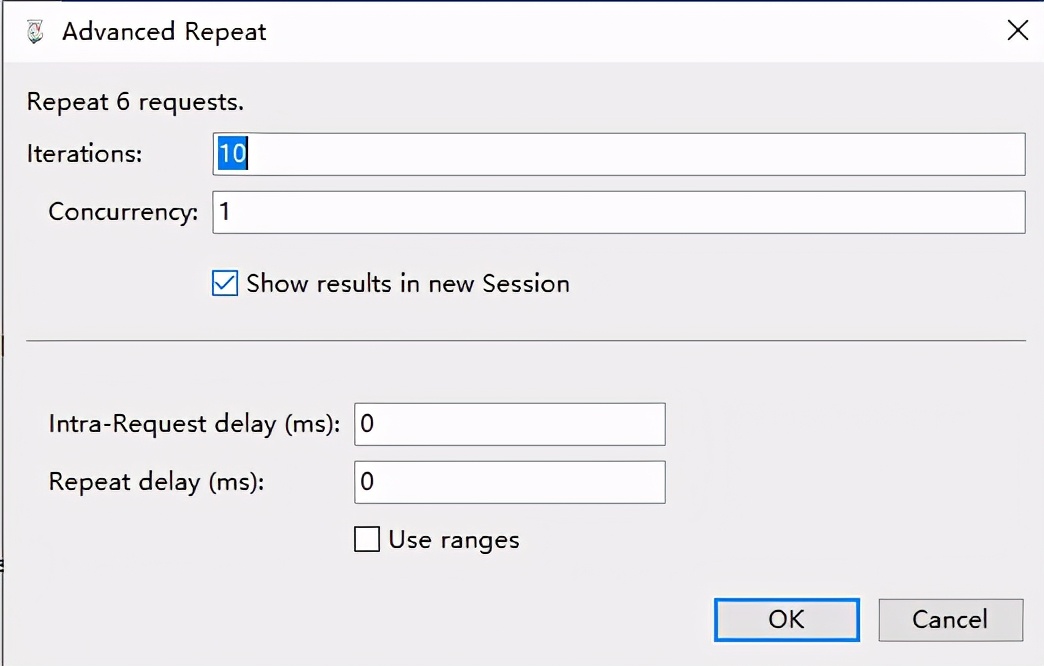This screenshot has height=666, width=1044.
Task: Click the "Iterations:" label
Action: point(85,154)
